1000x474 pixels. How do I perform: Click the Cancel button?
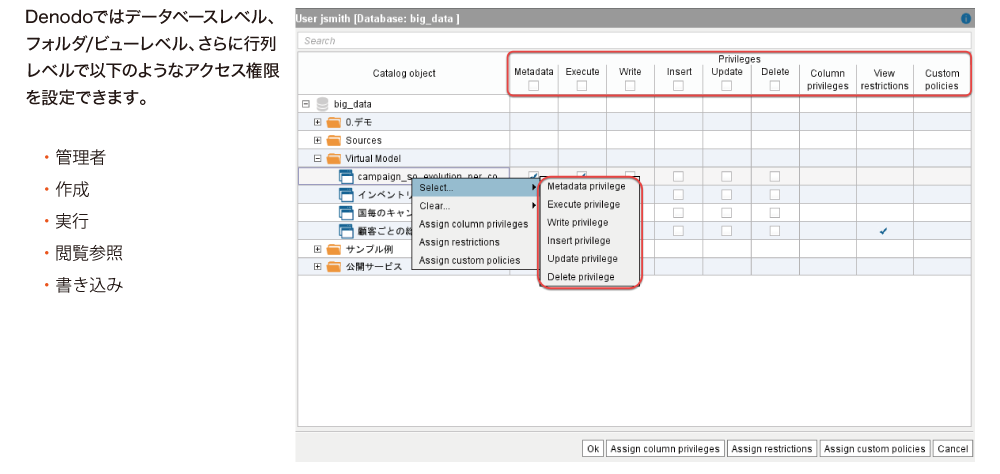click(953, 449)
